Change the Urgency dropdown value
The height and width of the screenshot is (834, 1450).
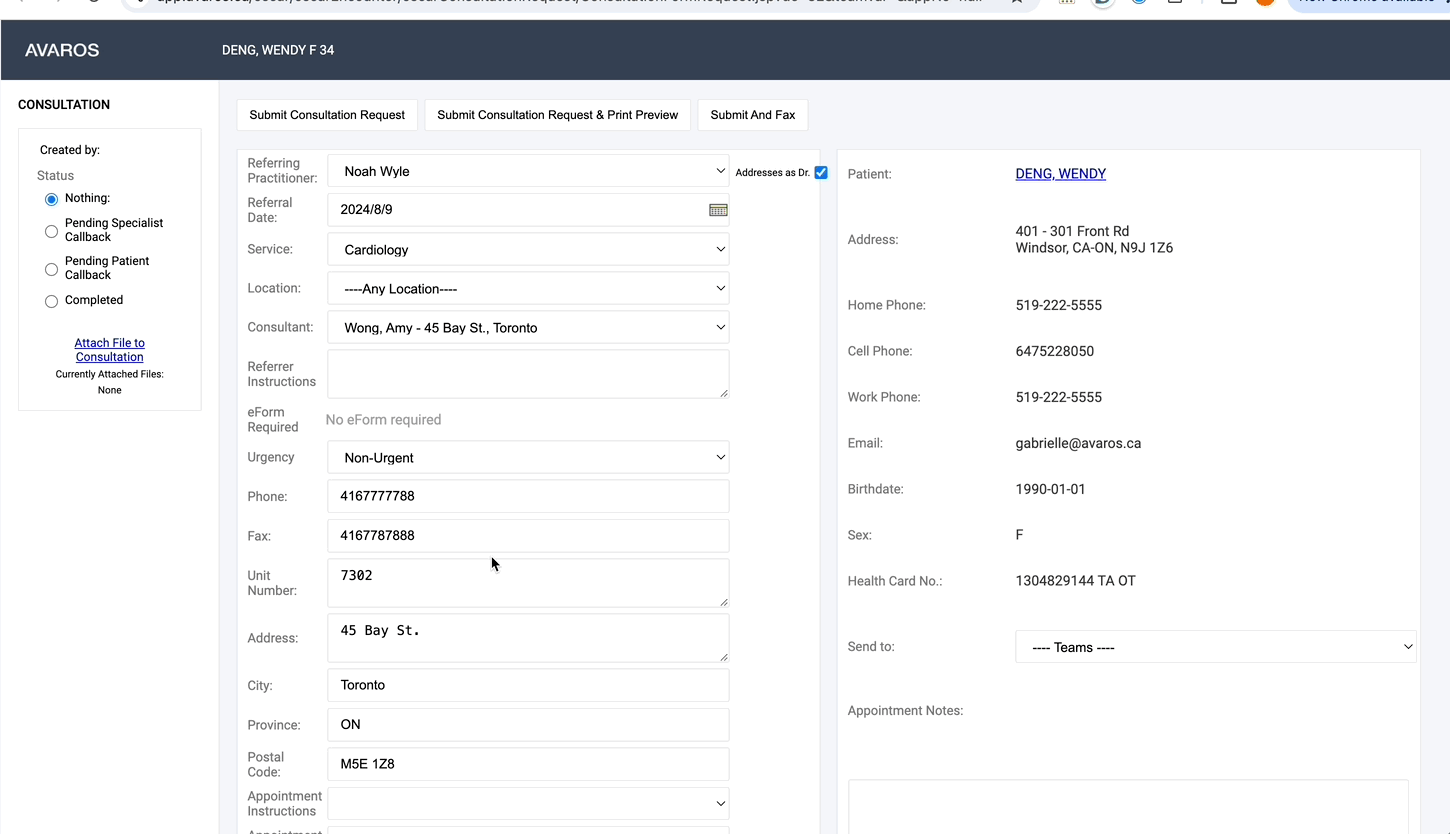pyautogui.click(x=528, y=457)
